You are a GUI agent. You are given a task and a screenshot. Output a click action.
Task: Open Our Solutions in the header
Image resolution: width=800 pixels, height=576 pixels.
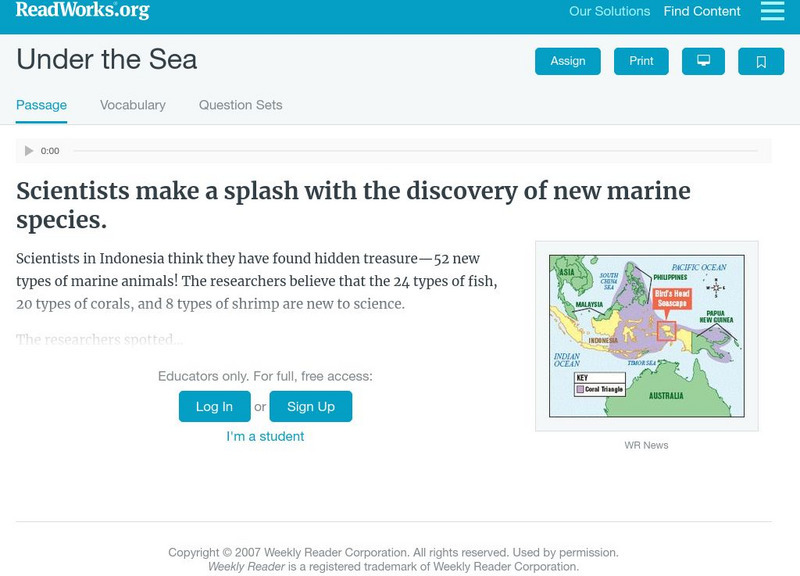click(609, 12)
